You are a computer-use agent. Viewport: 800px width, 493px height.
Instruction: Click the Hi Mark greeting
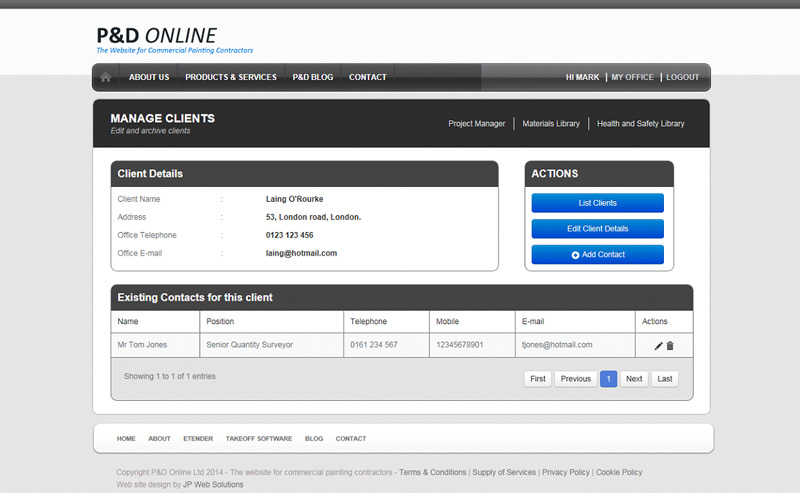click(582, 77)
